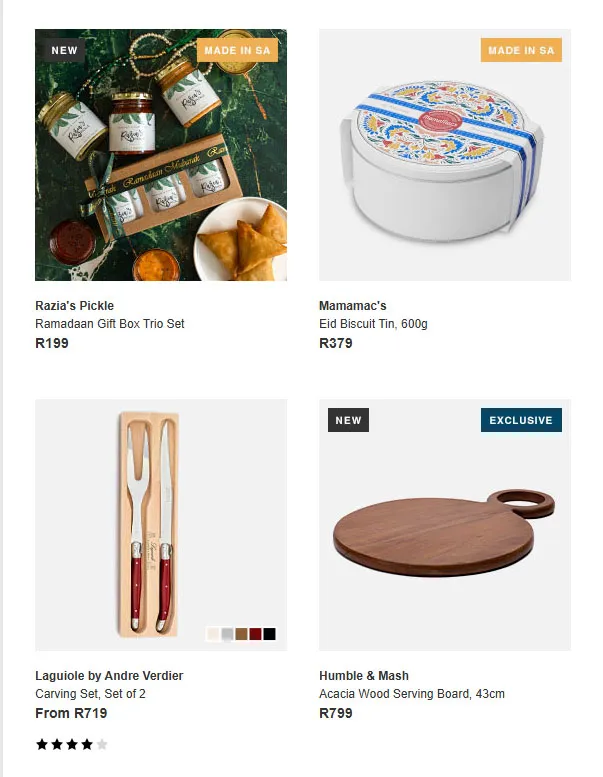Open the Acacia Wood Serving Board image
Viewport: 603px width, 777px height.
coord(445,525)
